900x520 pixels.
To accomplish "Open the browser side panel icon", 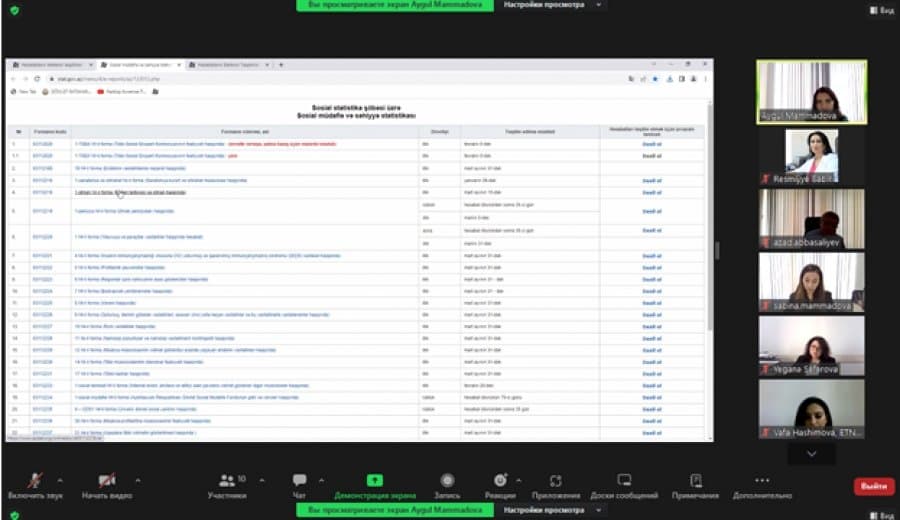I will tap(681, 79).
